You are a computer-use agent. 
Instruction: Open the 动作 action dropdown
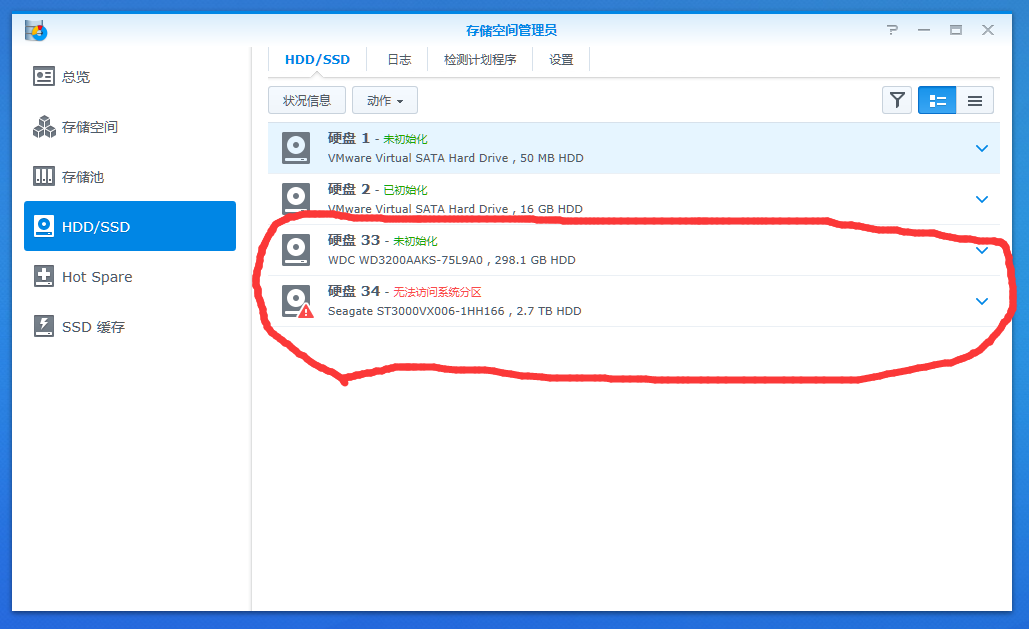385,100
